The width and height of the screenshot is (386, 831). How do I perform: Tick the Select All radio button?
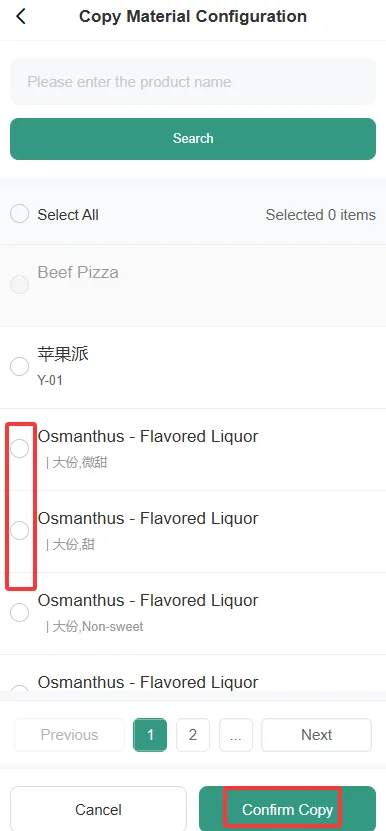[20, 214]
